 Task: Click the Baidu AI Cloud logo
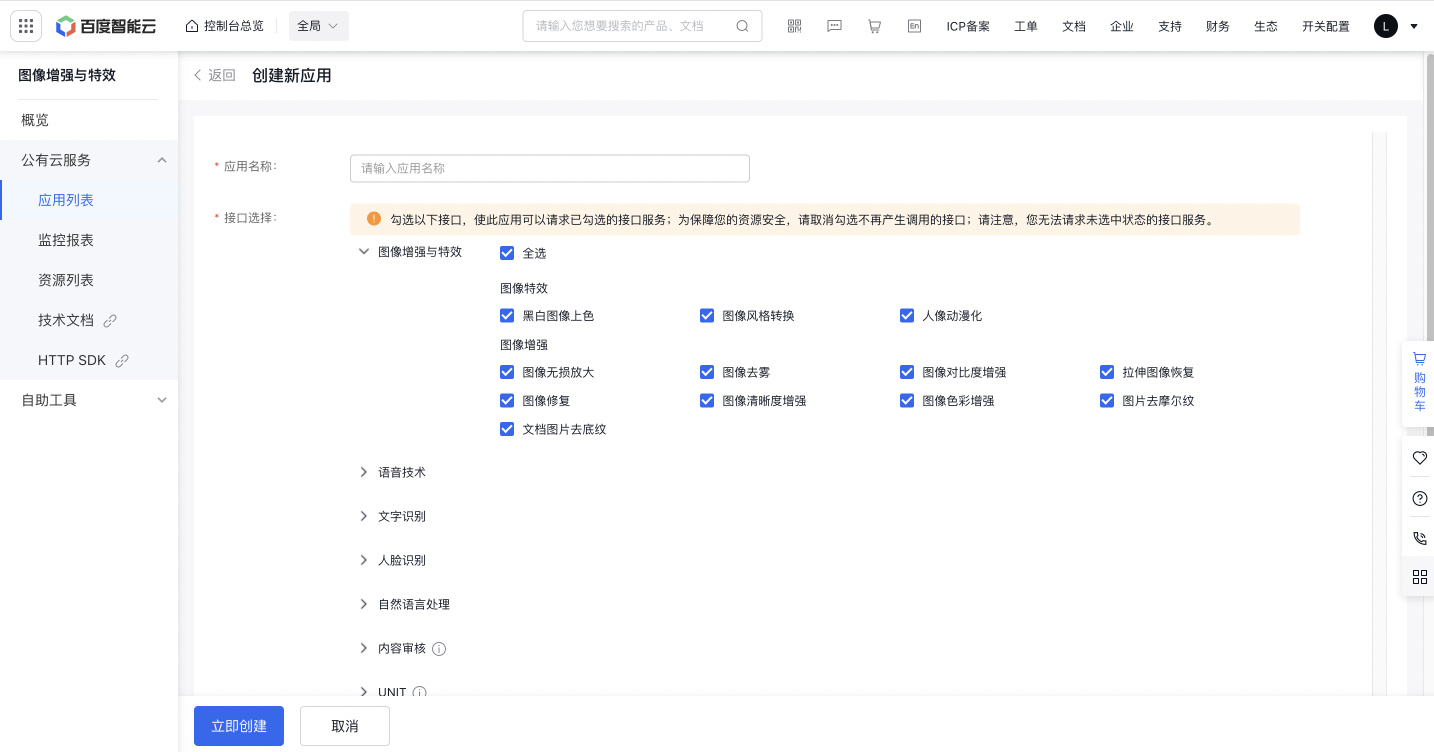tap(106, 26)
